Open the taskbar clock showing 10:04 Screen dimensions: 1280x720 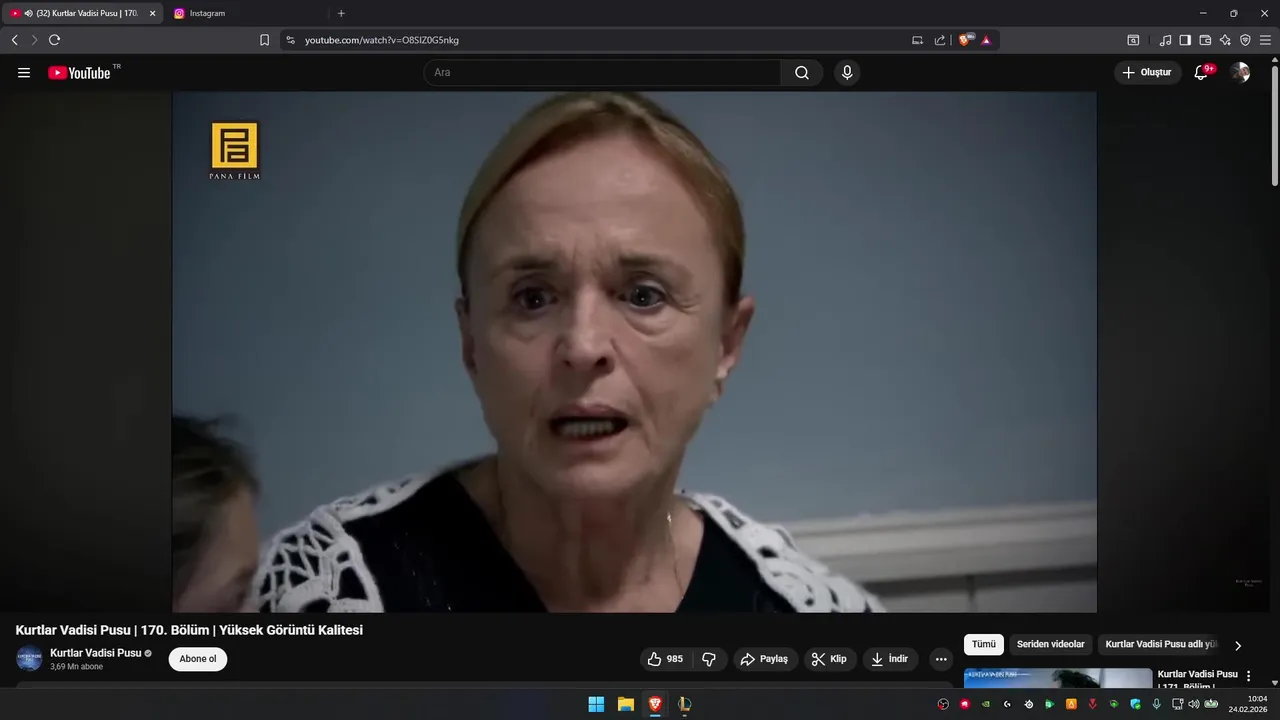[1248, 704]
